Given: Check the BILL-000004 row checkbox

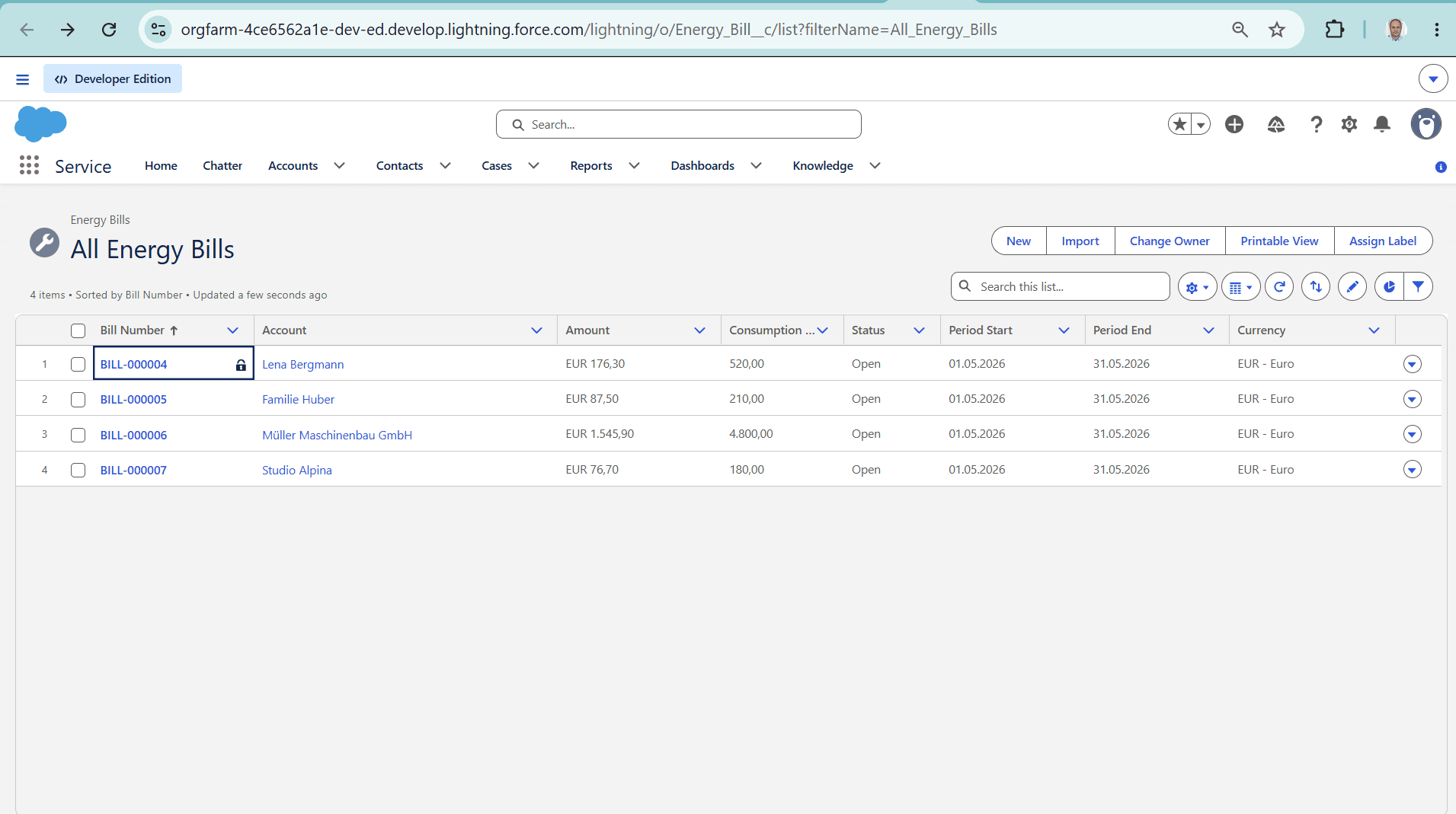Looking at the screenshot, I should [78, 364].
